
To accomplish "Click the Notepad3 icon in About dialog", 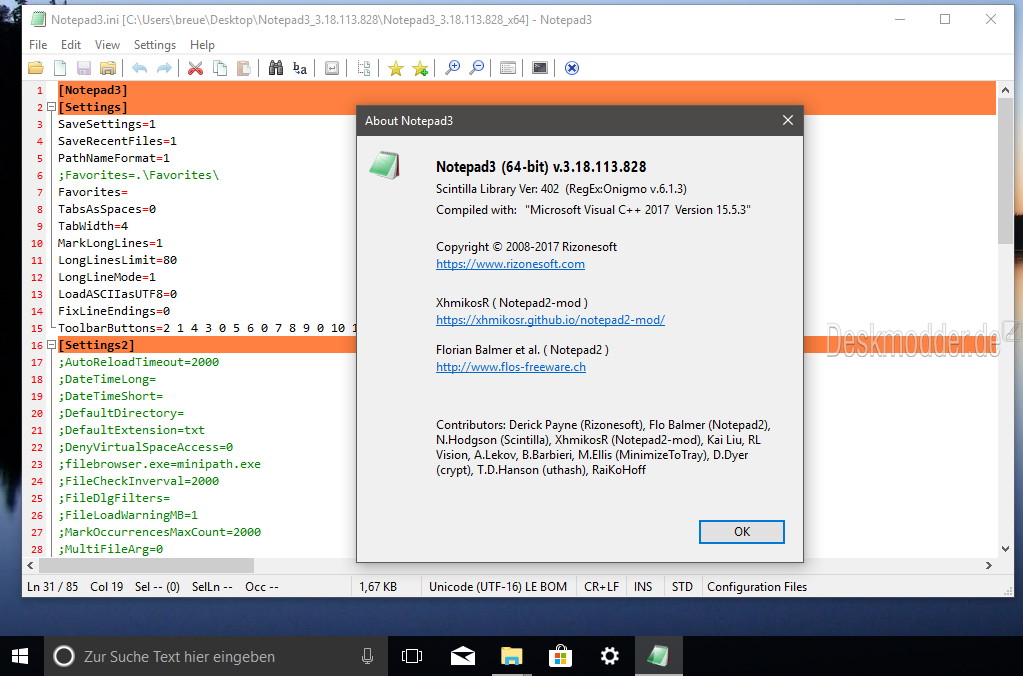I will pyautogui.click(x=385, y=166).
